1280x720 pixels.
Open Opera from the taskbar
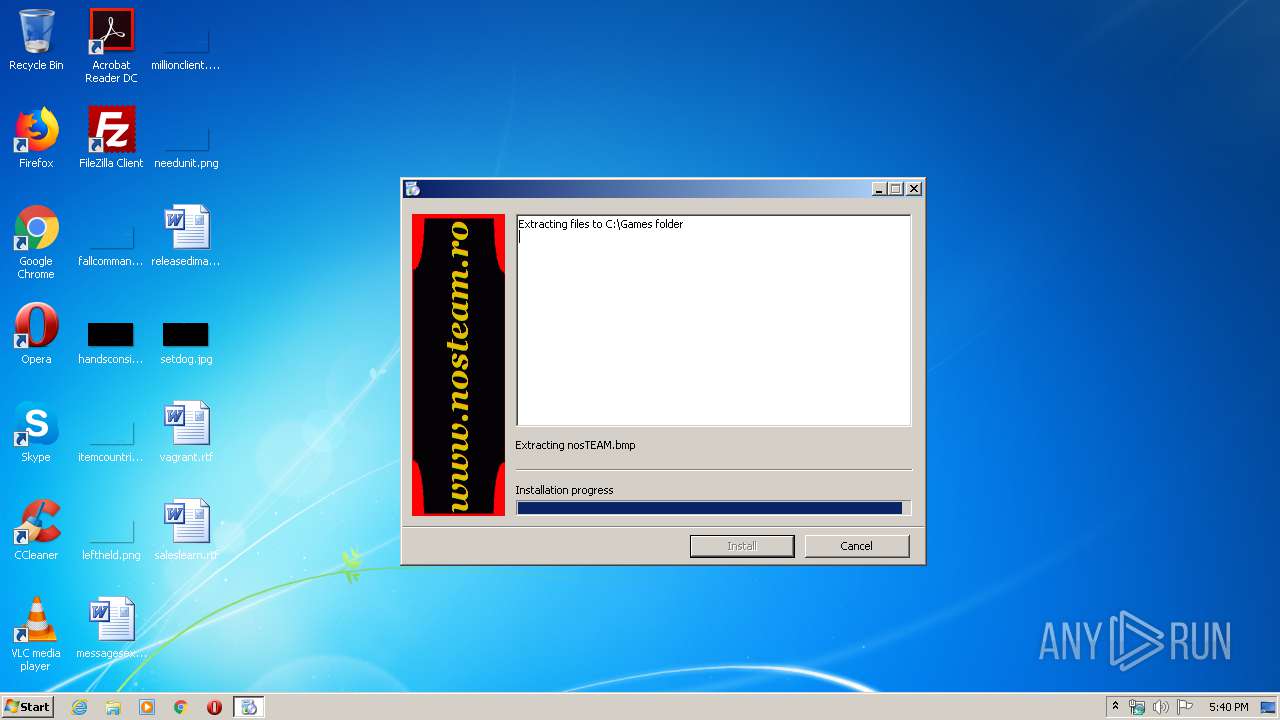[214, 707]
